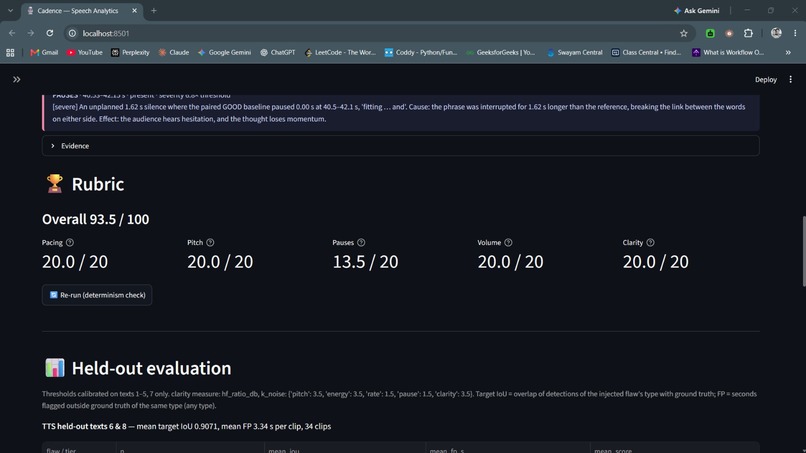Screen dimensions: 806x453
Task: Show help tooltip for Pacing metric
Action: pyautogui.click(x=70, y=242)
